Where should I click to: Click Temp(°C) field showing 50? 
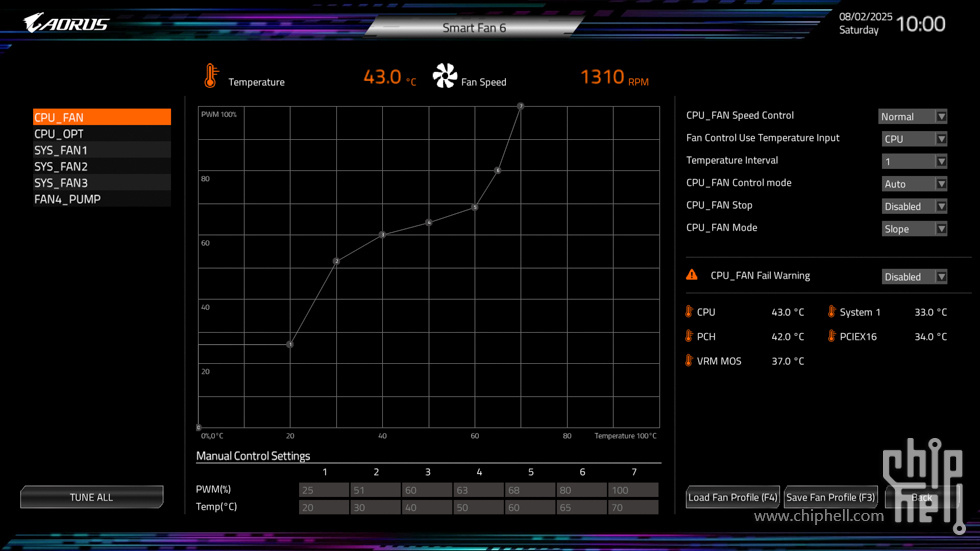pos(479,507)
